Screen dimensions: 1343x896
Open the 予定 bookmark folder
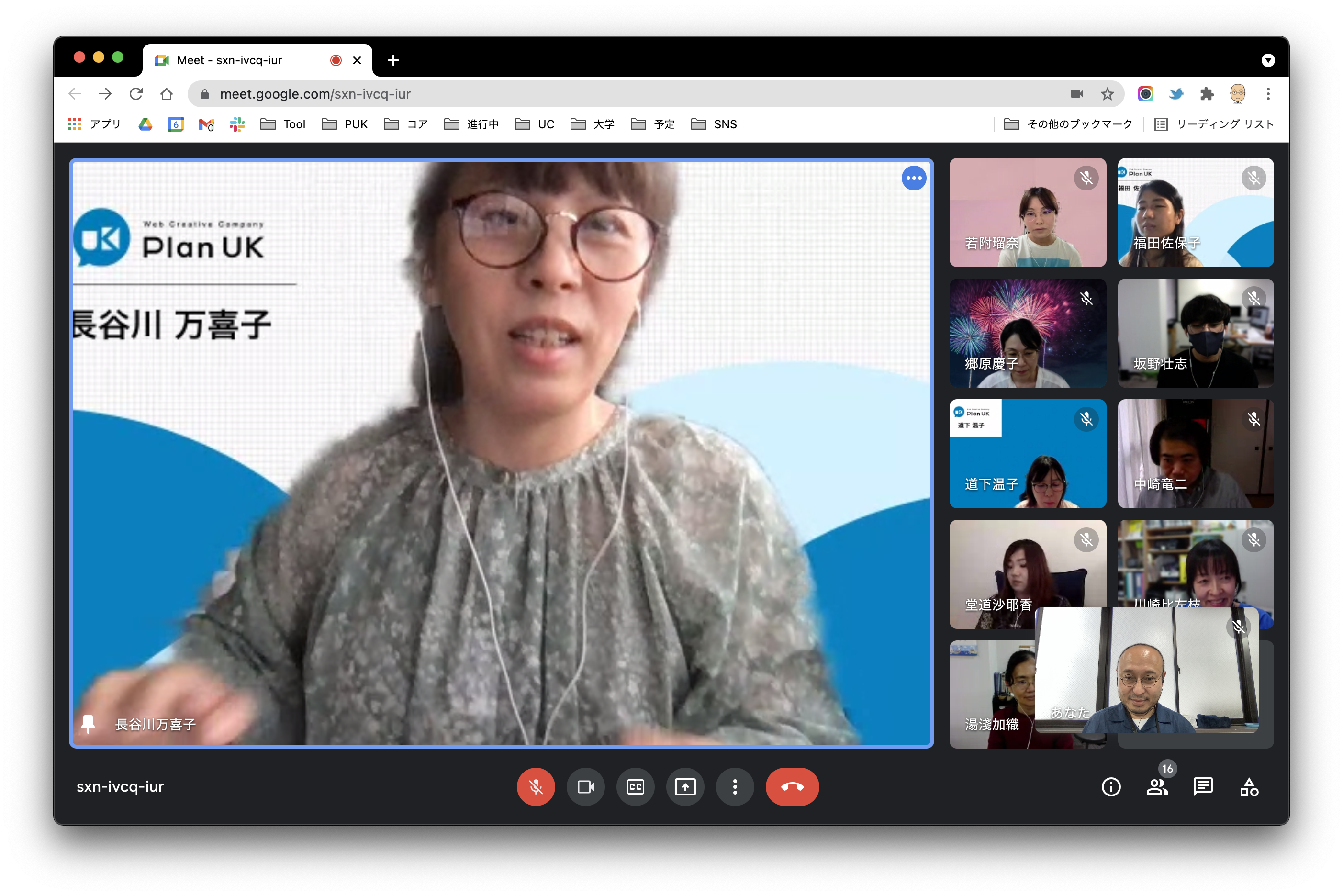[x=652, y=124]
